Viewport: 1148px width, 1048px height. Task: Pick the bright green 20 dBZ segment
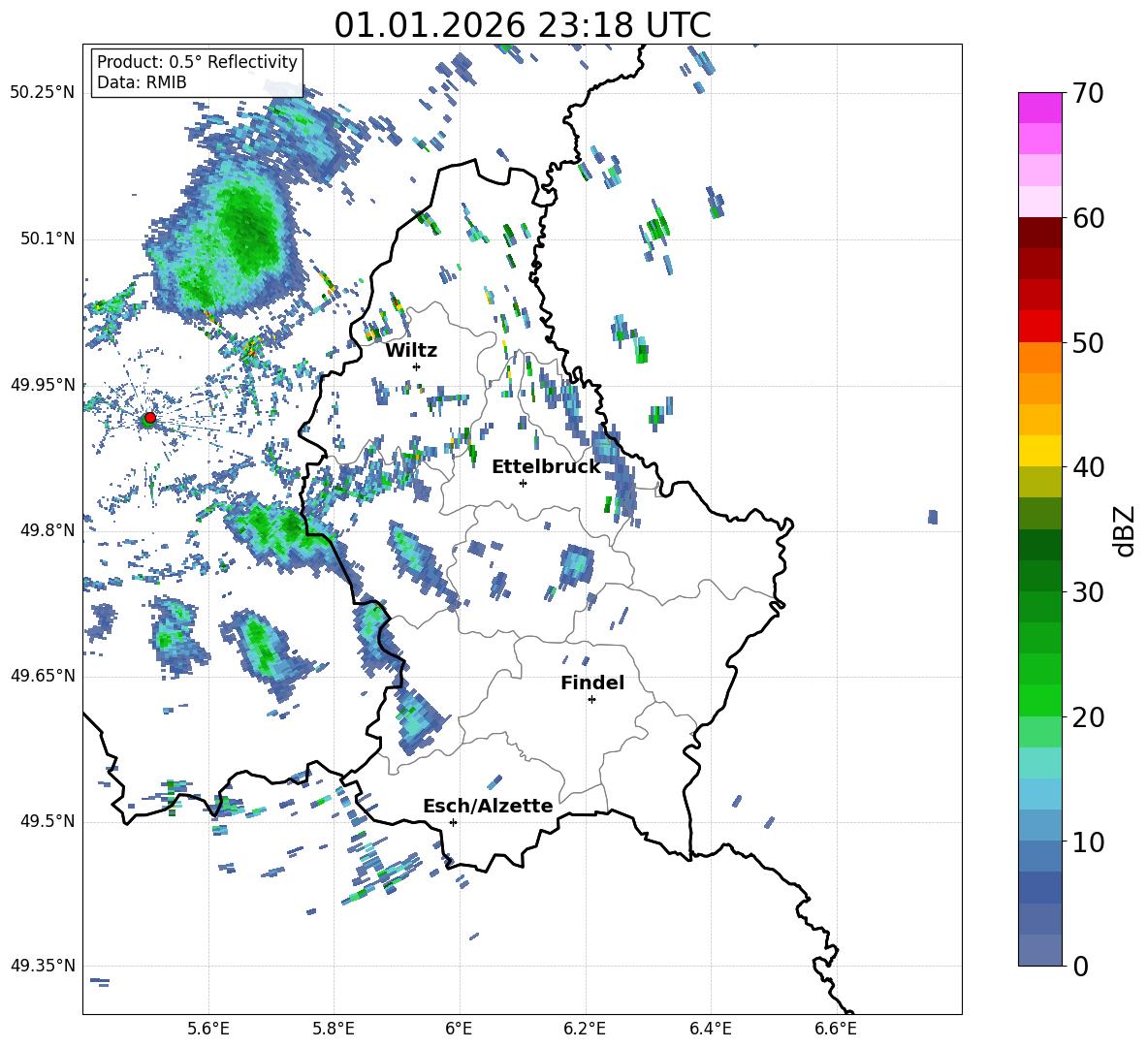(1039, 700)
